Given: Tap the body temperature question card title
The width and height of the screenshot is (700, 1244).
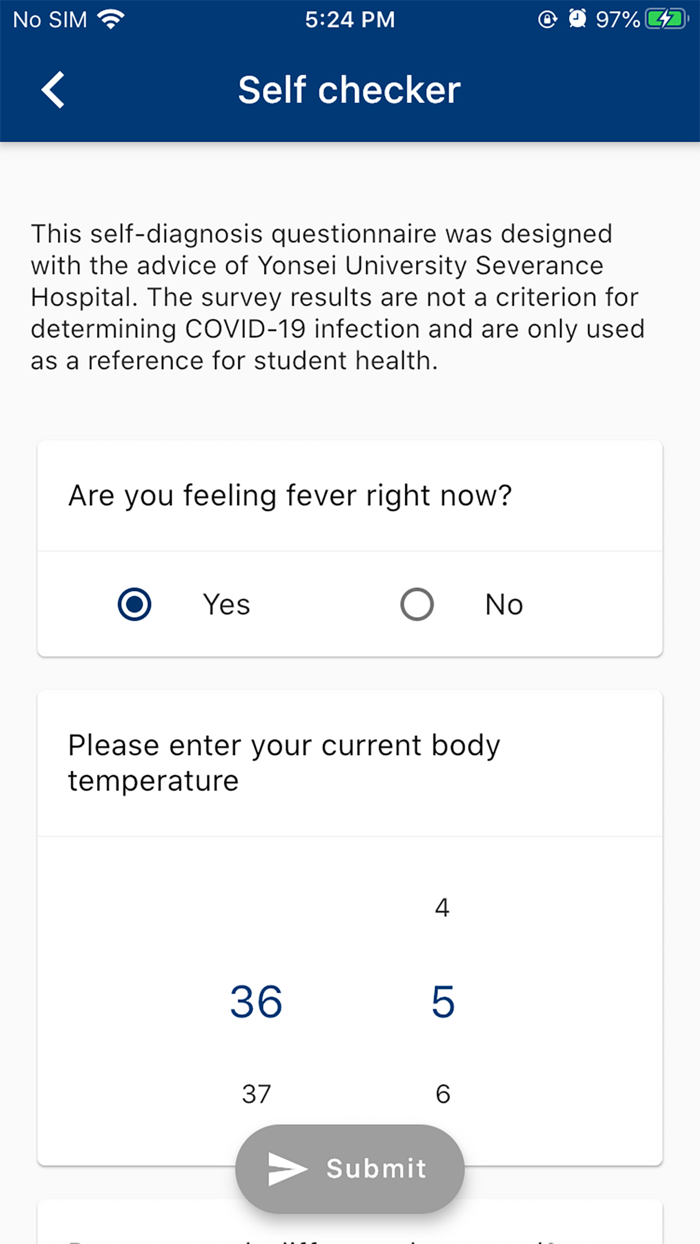Looking at the screenshot, I should coord(284,763).
